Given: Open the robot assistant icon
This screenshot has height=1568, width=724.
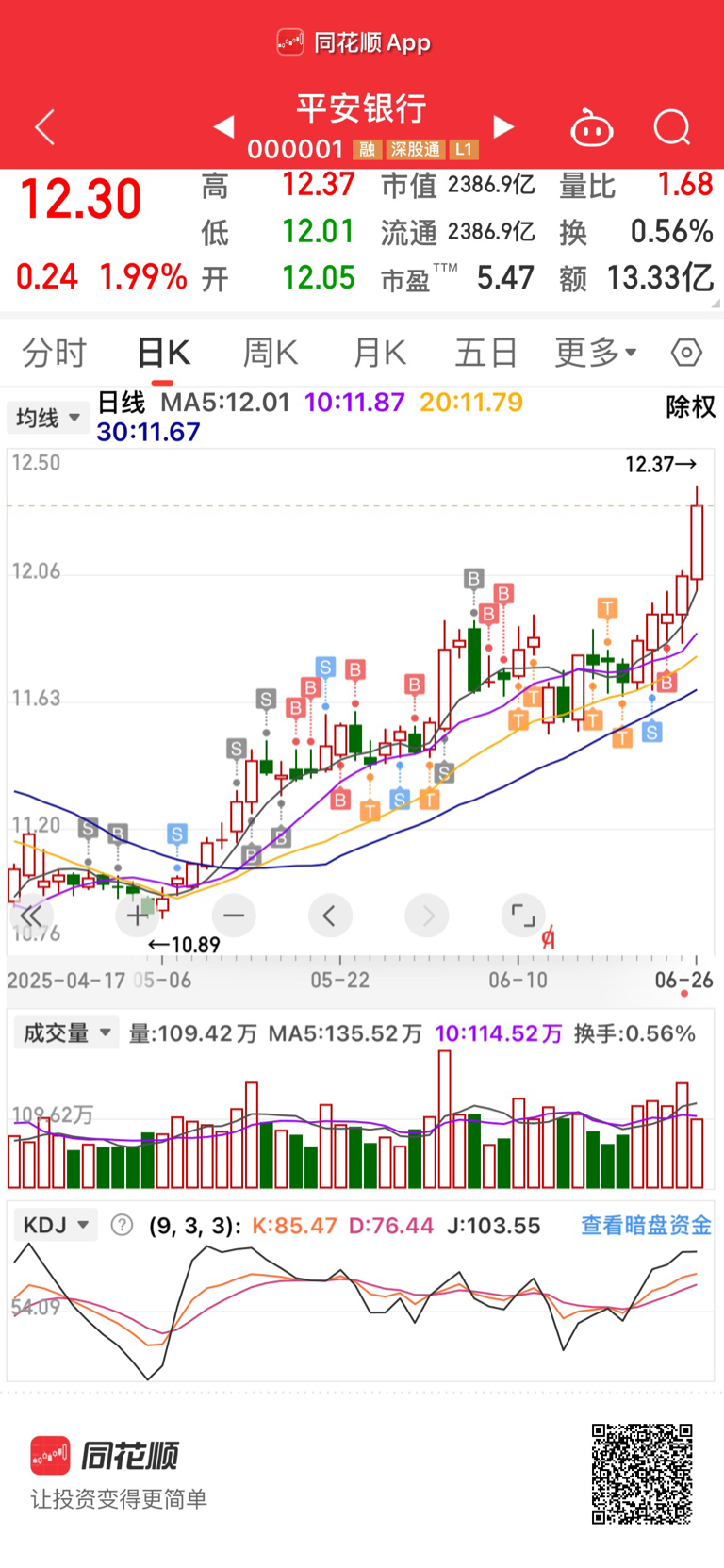Looking at the screenshot, I should point(592,127).
